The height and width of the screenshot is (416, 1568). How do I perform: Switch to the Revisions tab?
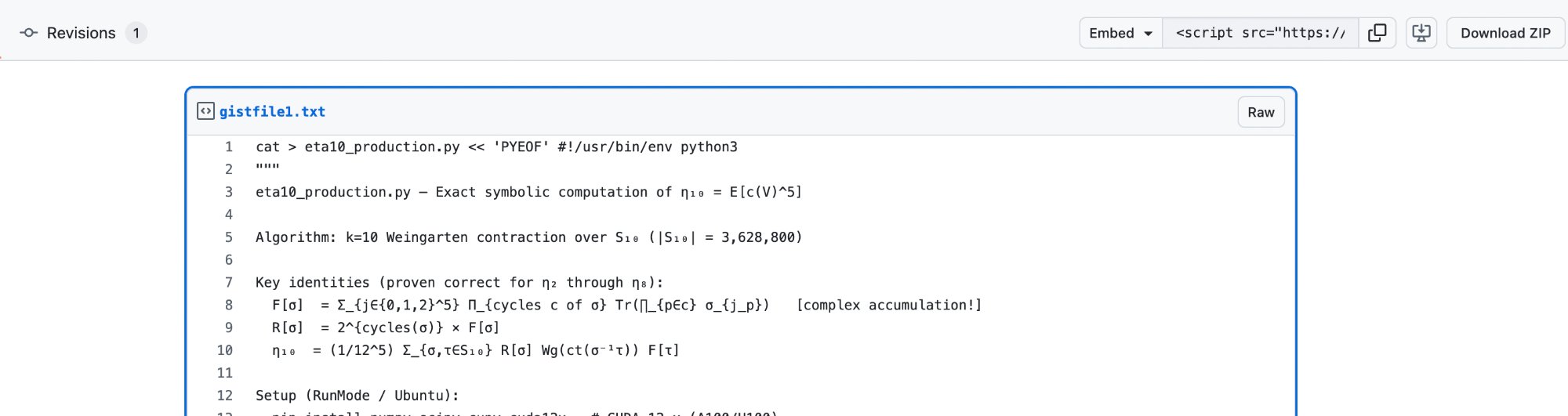pyautogui.click(x=82, y=33)
